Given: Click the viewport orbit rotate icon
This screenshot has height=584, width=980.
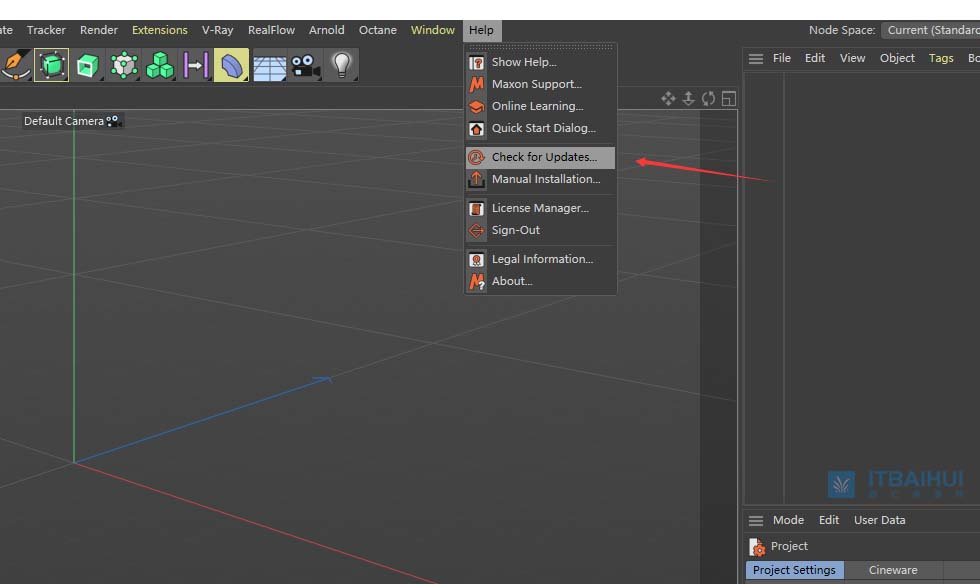Looking at the screenshot, I should tap(708, 99).
